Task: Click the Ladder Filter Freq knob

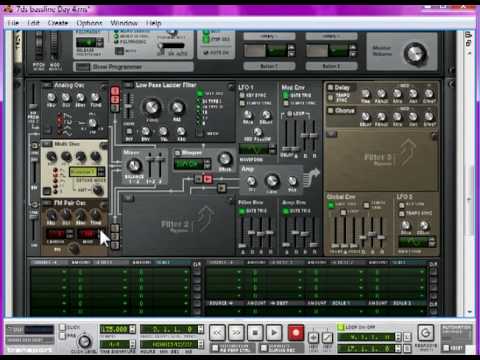Action: point(152,107)
